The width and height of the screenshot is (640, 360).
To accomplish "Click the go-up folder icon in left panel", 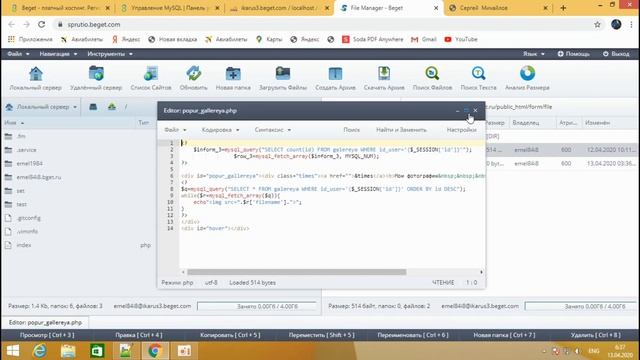I will [x=112, y=107].
